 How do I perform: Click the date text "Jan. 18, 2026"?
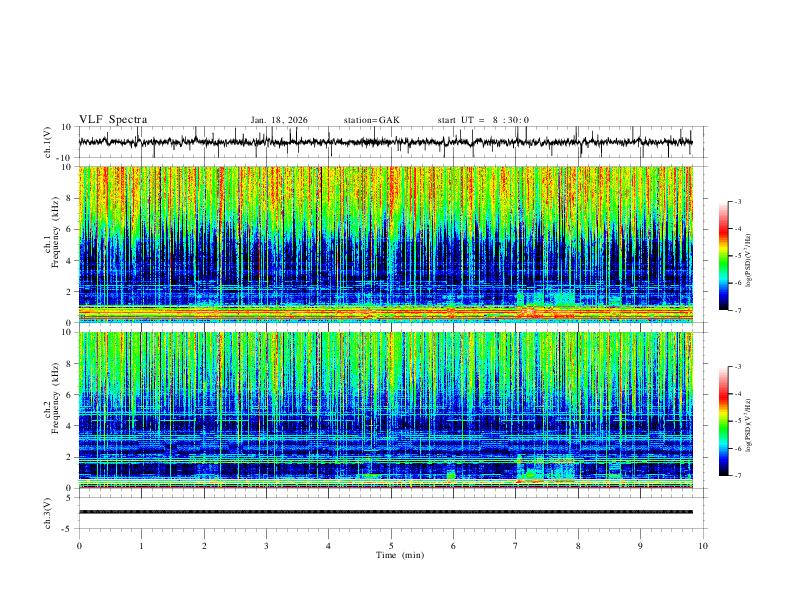click(279, 120)
